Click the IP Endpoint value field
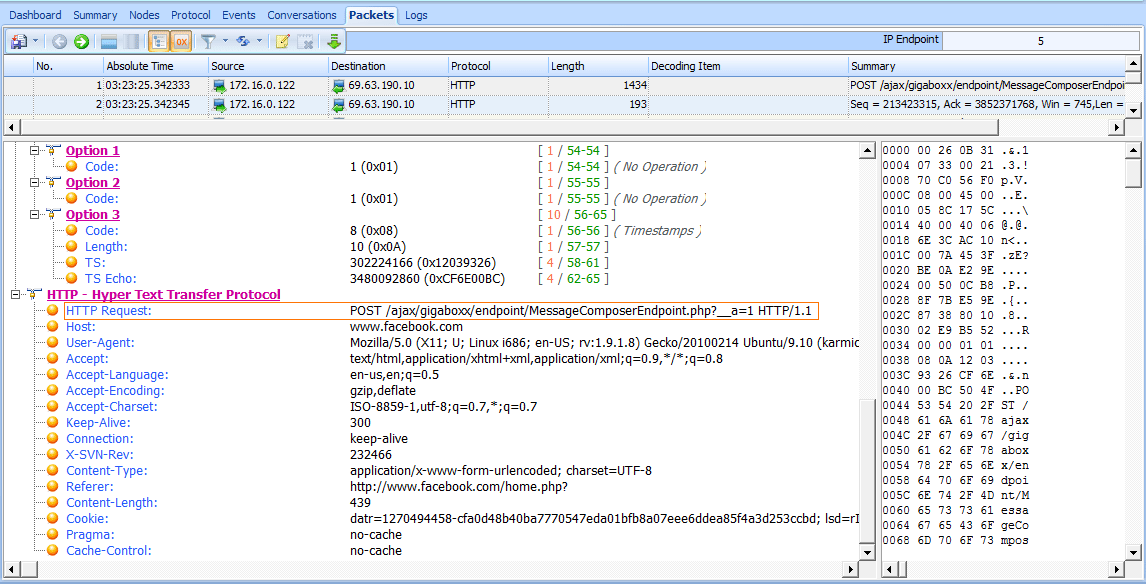The image size is (1146, 584). 1041,41
